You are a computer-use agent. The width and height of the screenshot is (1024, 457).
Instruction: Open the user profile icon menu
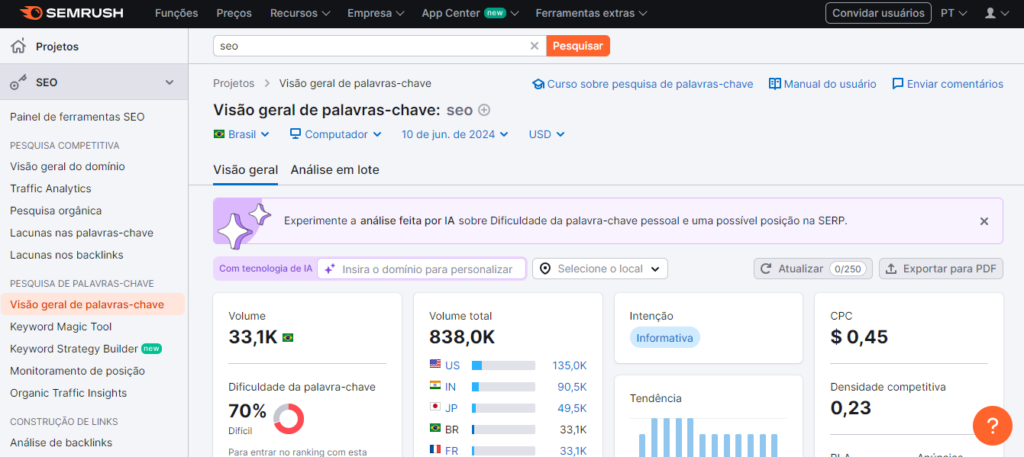[x=997, y=13]
